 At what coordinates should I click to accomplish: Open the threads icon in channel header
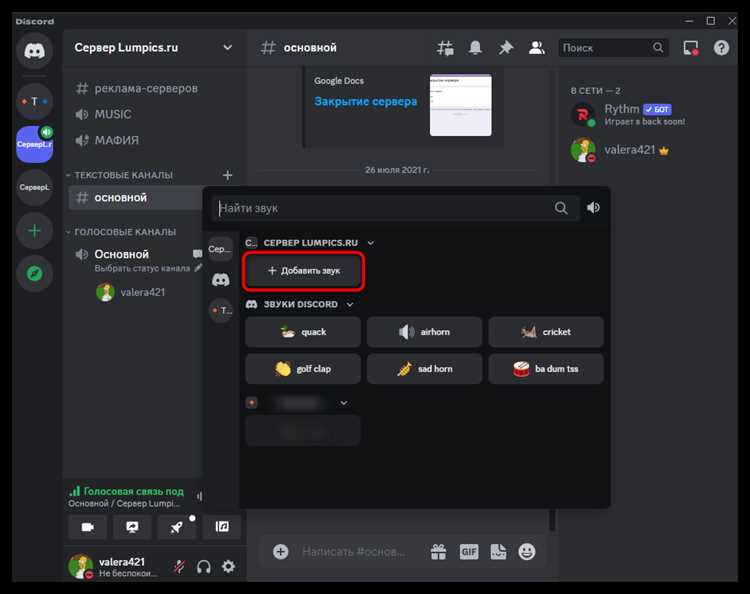445,48
